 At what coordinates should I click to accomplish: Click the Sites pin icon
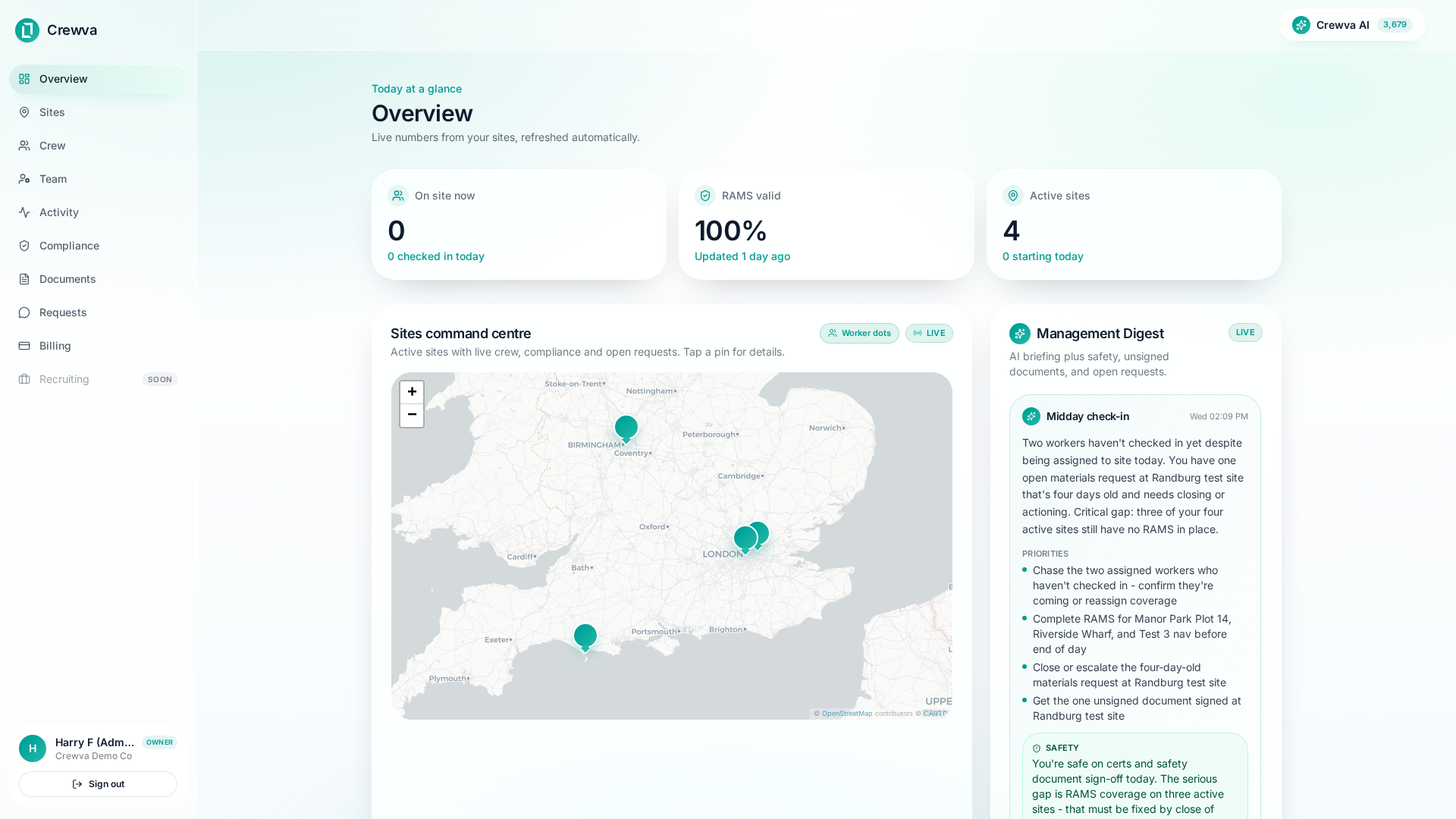tap(24, 112)
